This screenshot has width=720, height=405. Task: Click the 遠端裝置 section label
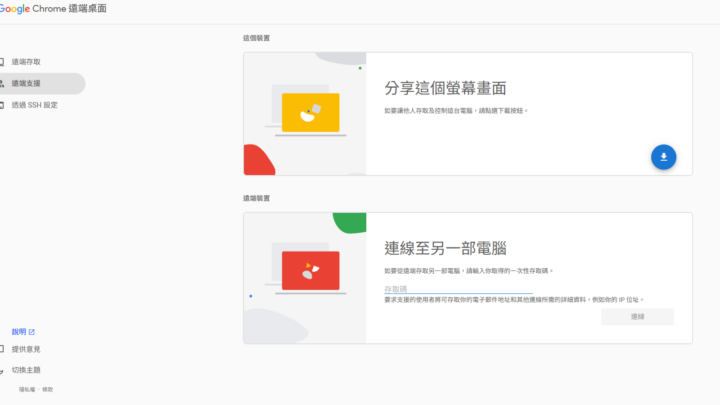pos(256,198)
